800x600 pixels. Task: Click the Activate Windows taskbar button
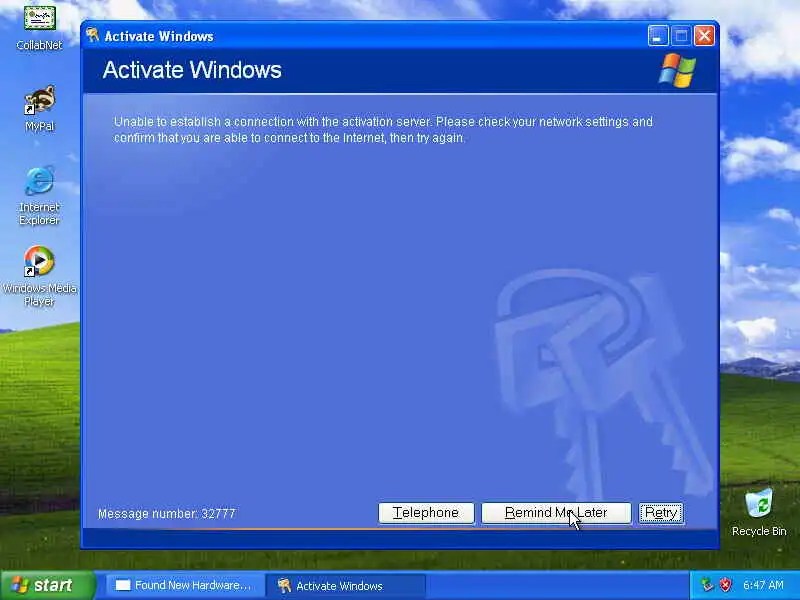coord(346,585)
